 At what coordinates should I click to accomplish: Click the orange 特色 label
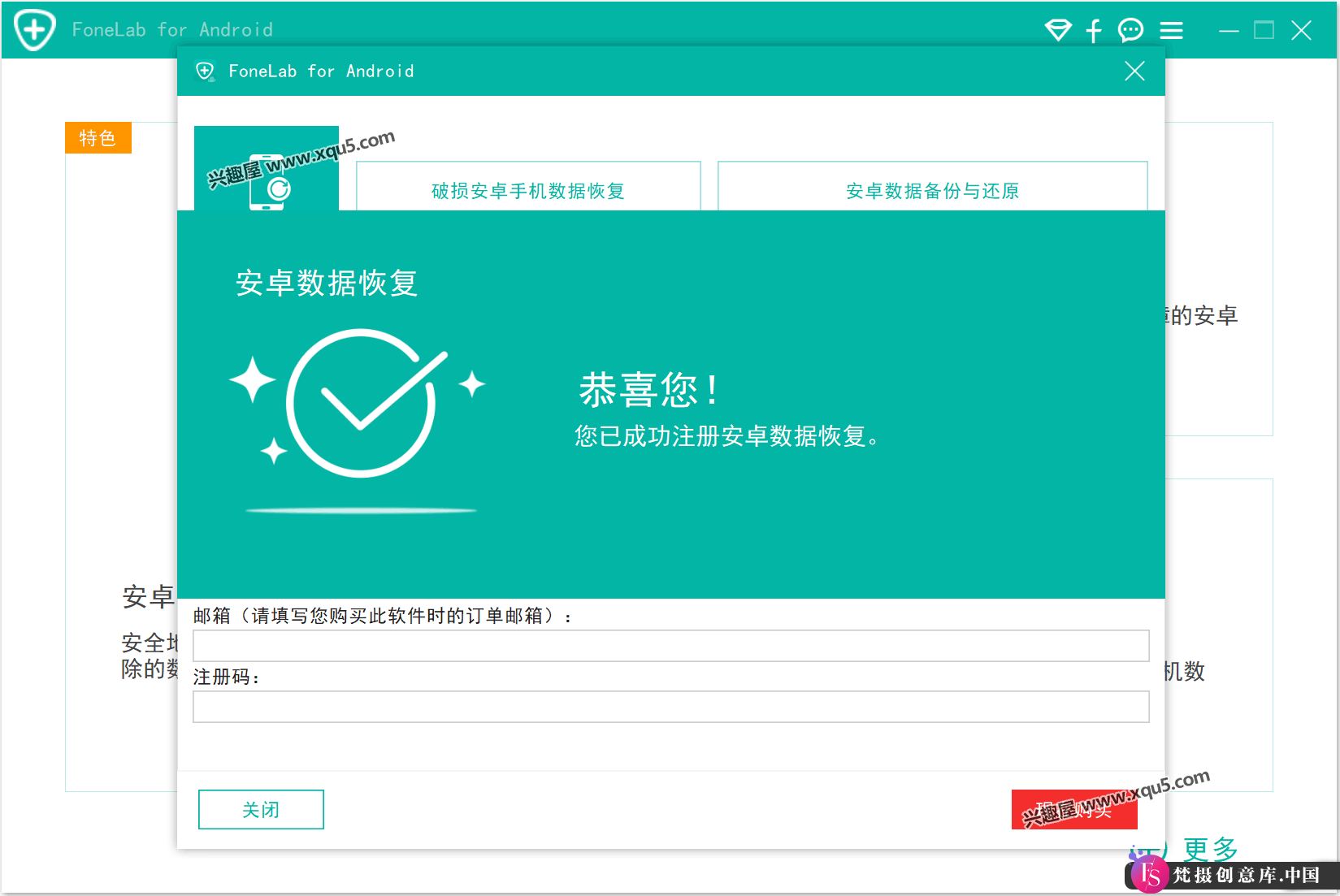tap(98, 138)
